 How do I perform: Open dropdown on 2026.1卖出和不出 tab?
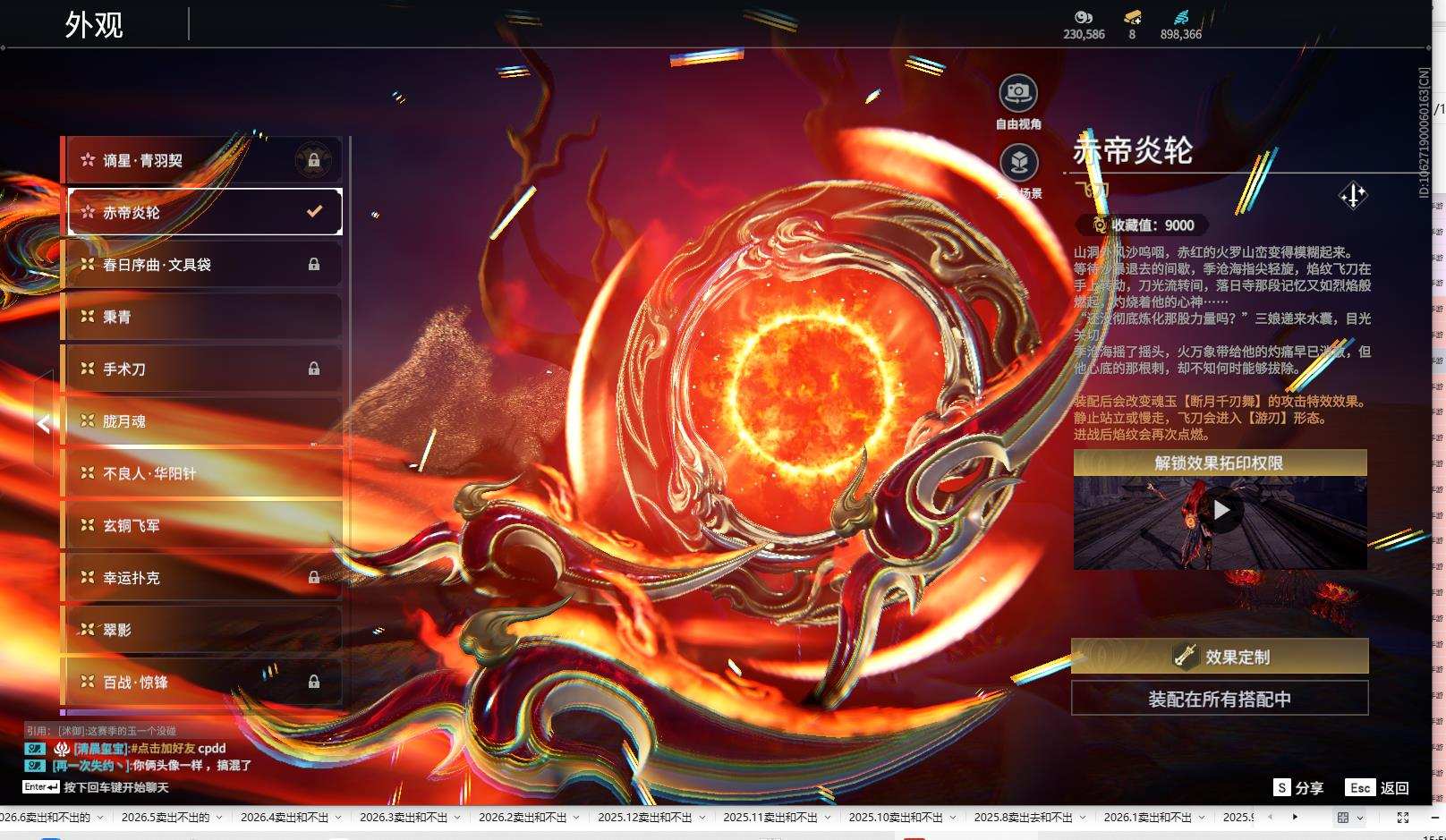1202,818
